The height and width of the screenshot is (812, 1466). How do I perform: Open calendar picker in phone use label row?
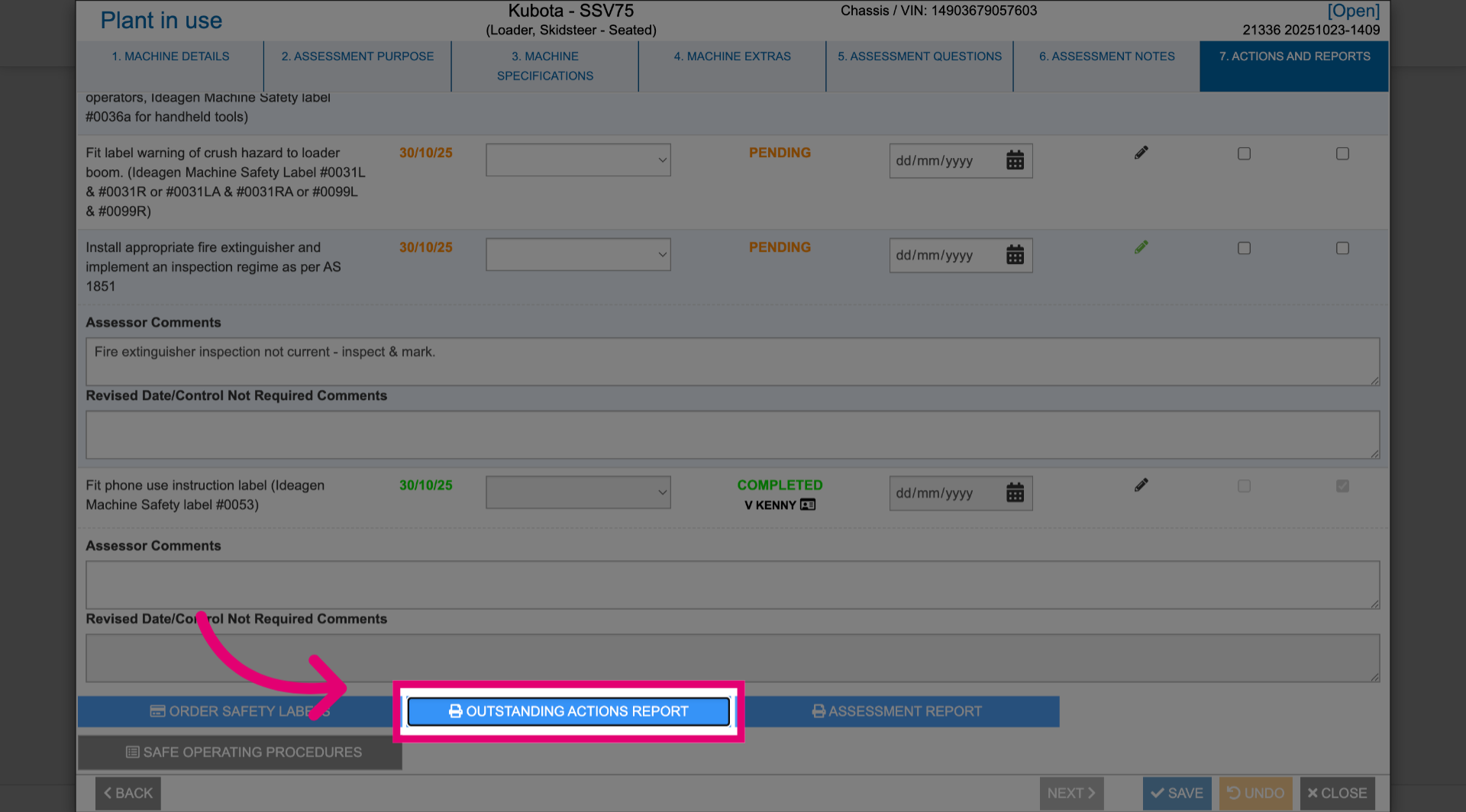coord(1015,493)
